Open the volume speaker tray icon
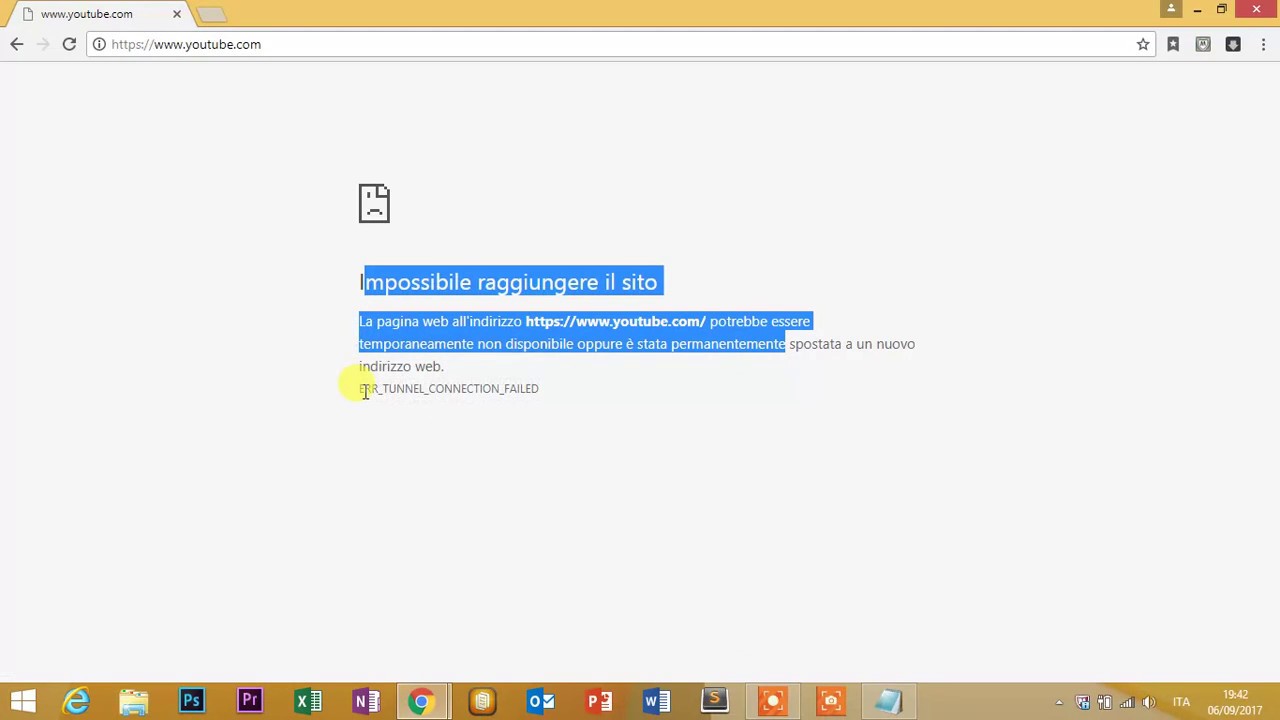 [1149, 702]
